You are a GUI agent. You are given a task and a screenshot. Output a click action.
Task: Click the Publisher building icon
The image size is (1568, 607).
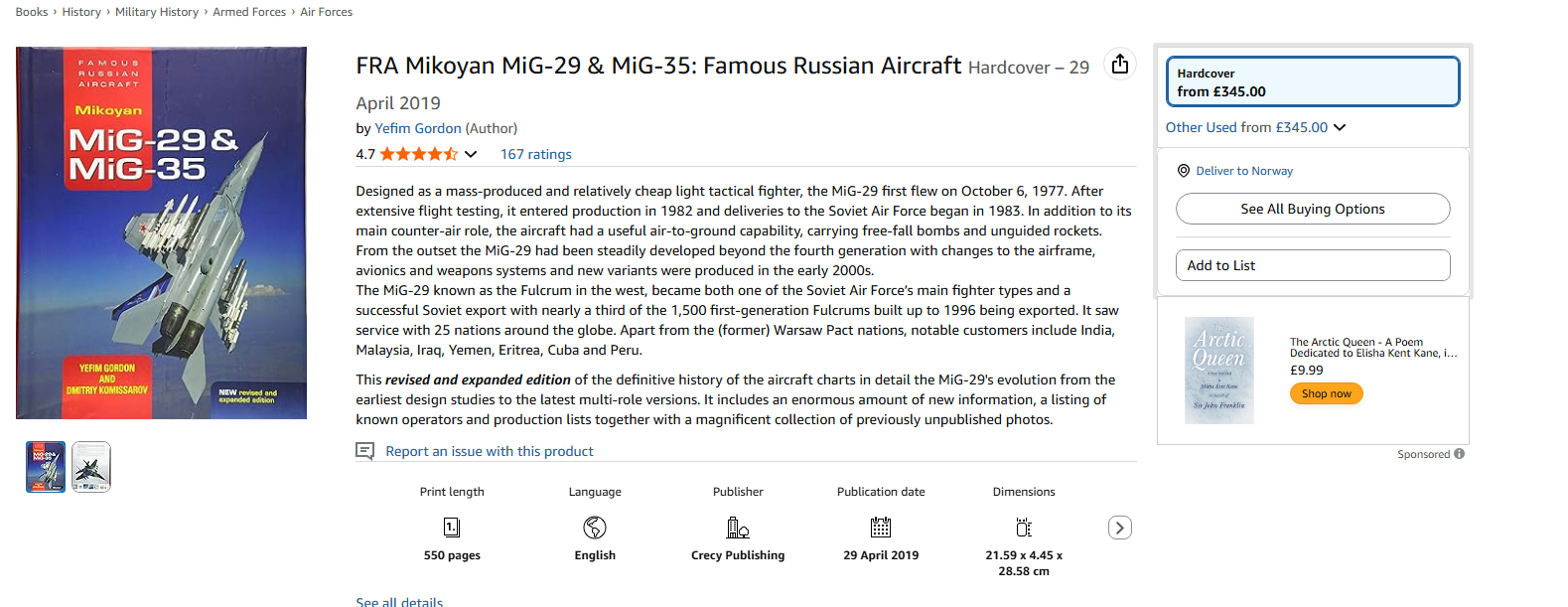tap(738, 528)
